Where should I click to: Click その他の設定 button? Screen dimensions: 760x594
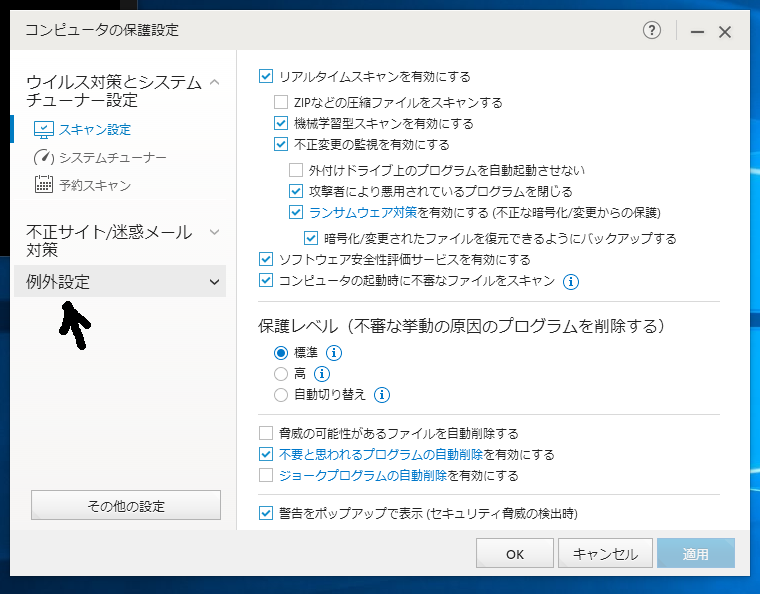click(x=126, y=505)
